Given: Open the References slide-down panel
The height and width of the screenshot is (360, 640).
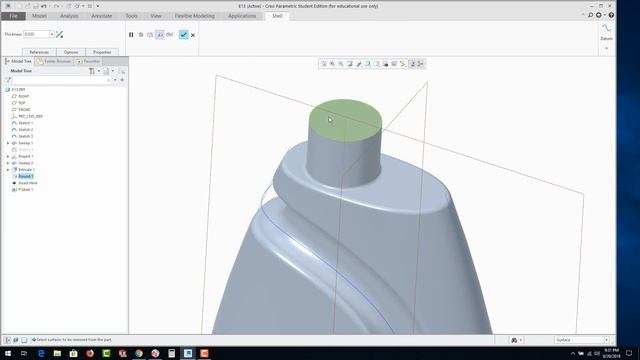Looking at the screenshot, I should tap(39, 52).
